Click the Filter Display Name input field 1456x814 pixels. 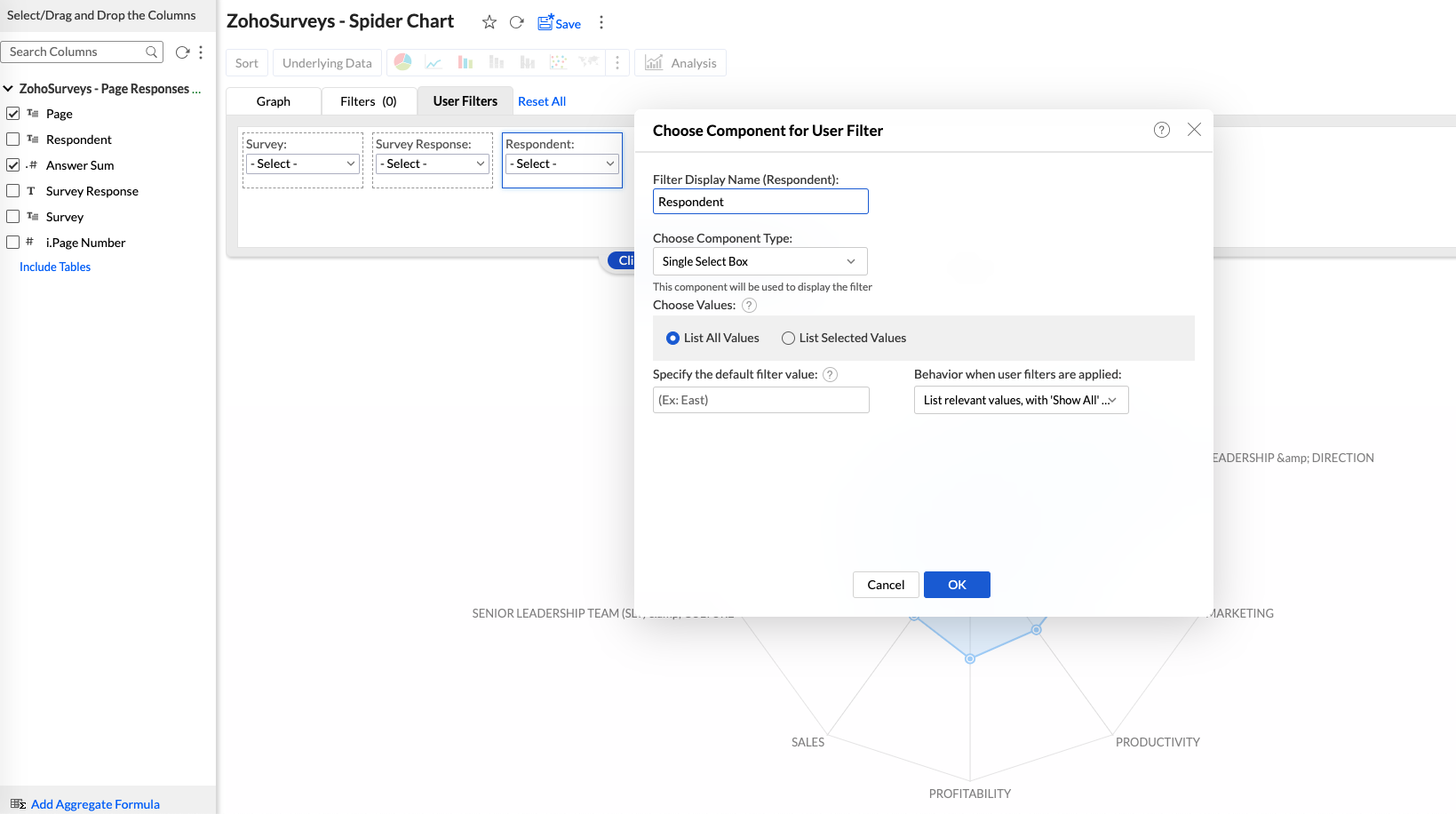tap(760, 202)
